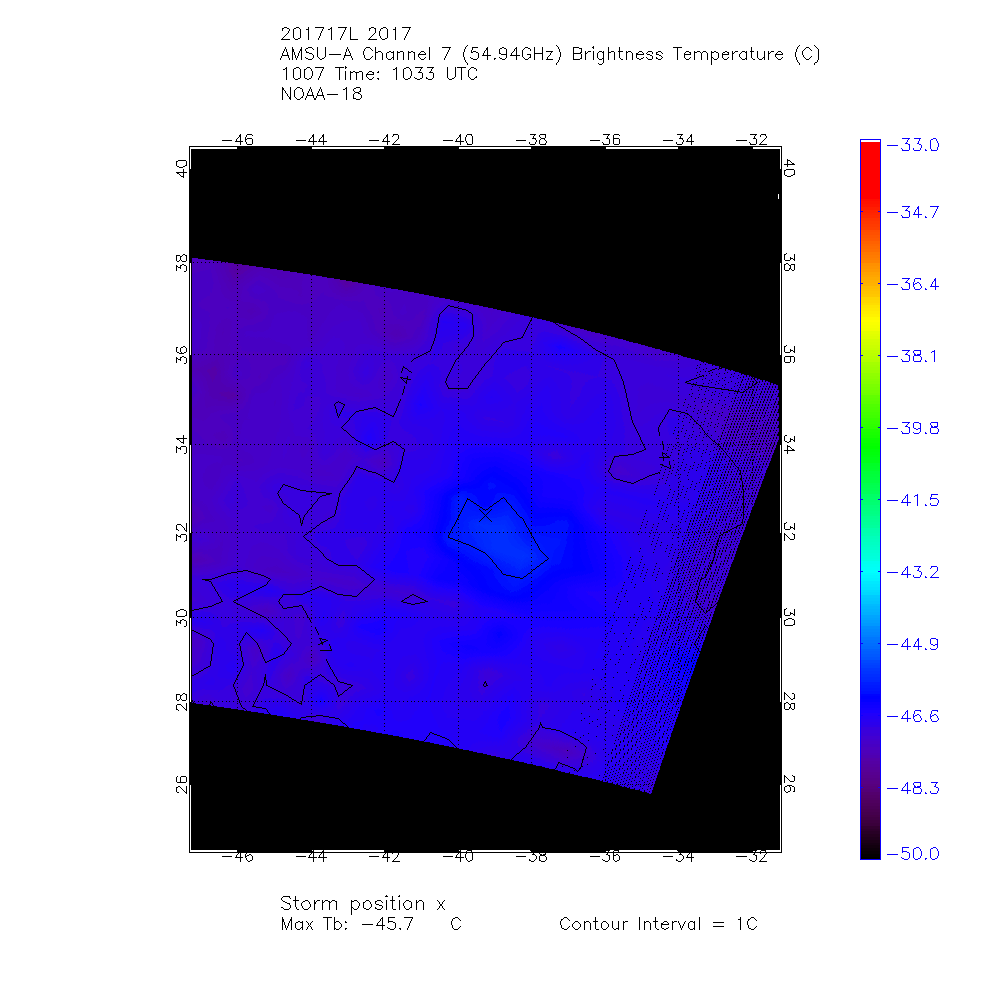The height and width of the screenshot is (1000, 1000).
Task: Click the -32 longitude label on bottom axis
Action: pyautogui.click(x=754, y=857)
